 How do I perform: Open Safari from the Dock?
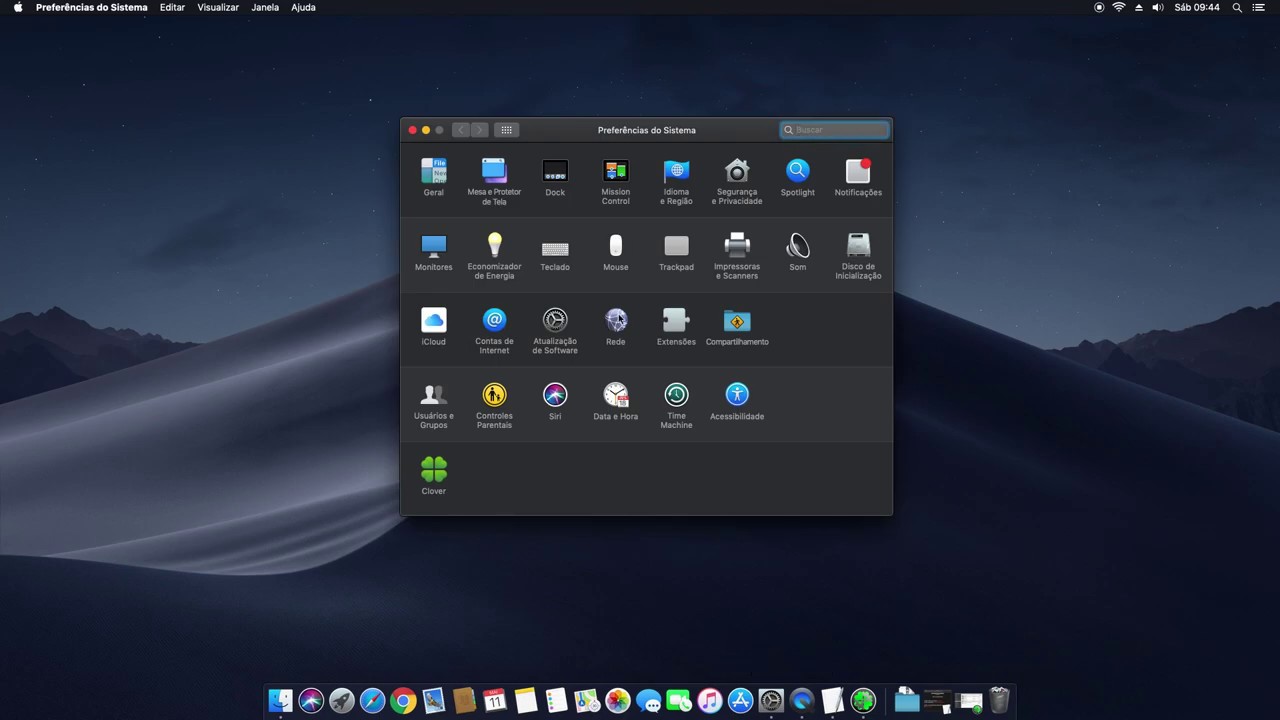pos(372,701)
